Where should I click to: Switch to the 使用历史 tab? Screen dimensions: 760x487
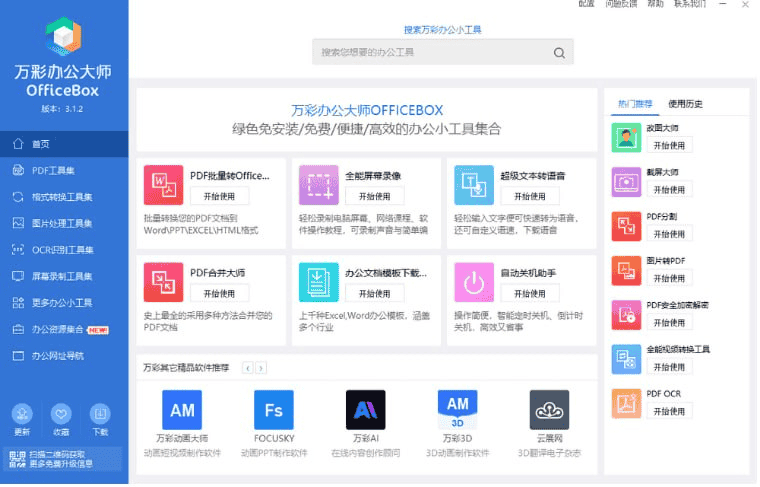click(x=687, y=104)
